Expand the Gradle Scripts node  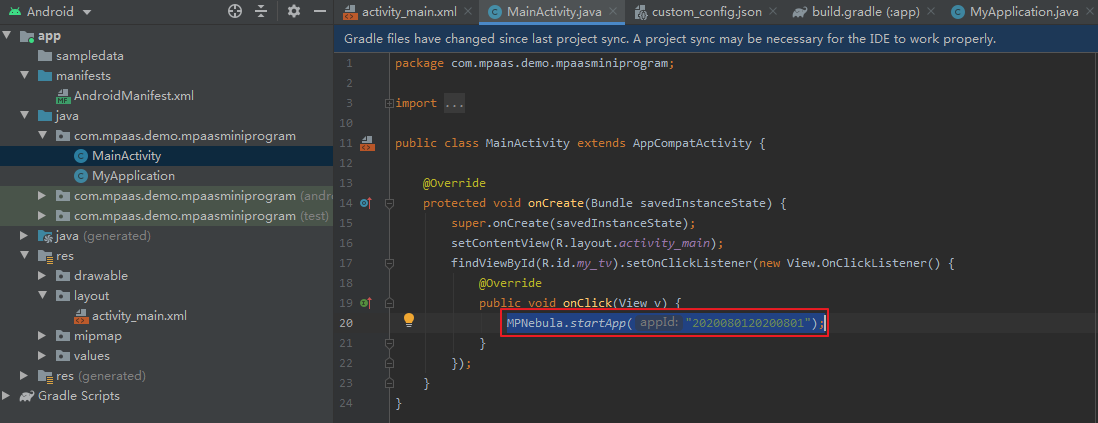[7, 396]
